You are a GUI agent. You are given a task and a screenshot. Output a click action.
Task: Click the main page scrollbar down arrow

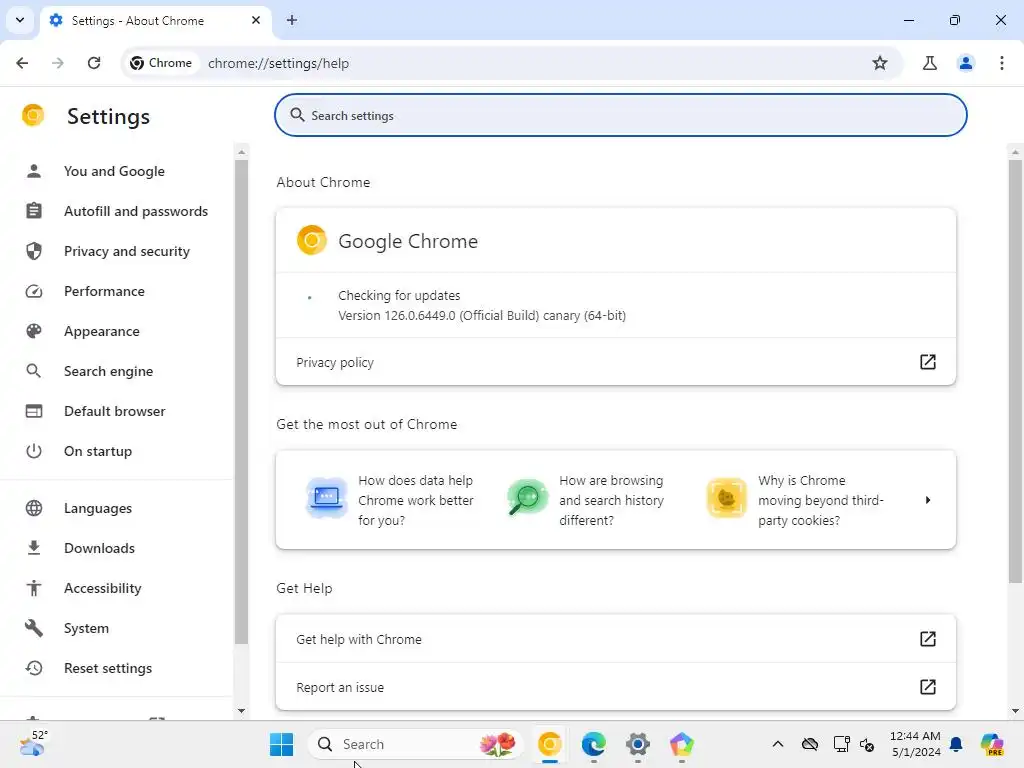pos(1015,711)
